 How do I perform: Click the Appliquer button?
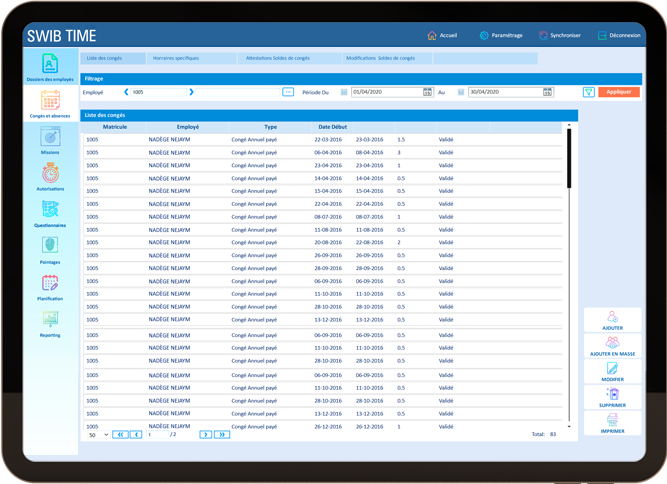(x=619, y=92)
